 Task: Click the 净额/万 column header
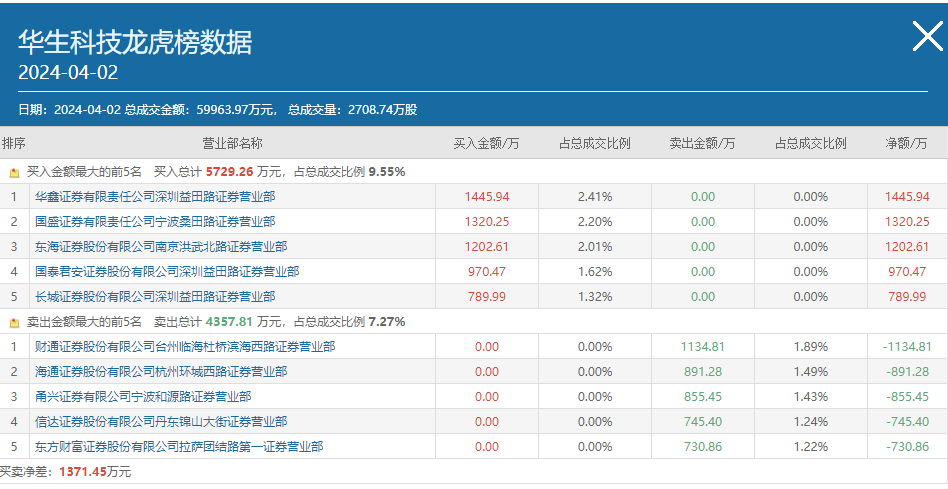pos(906,143)
